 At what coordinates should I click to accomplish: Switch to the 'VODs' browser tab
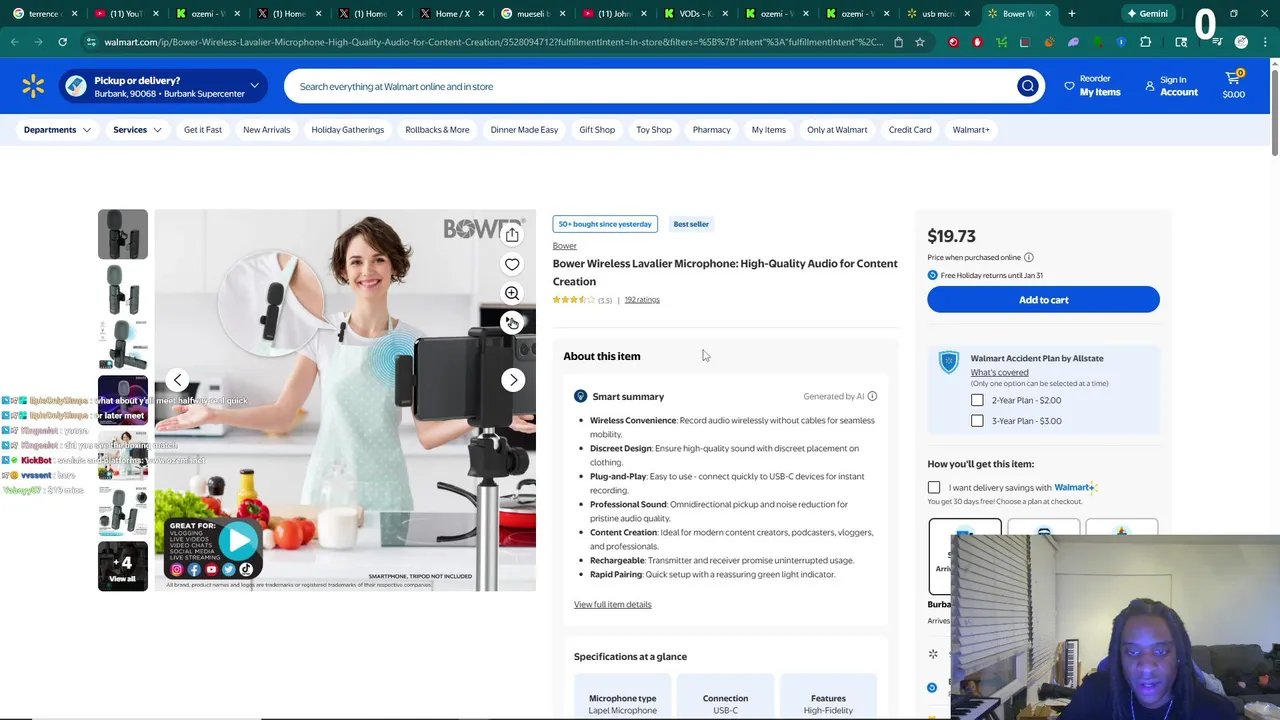point(695,14)
